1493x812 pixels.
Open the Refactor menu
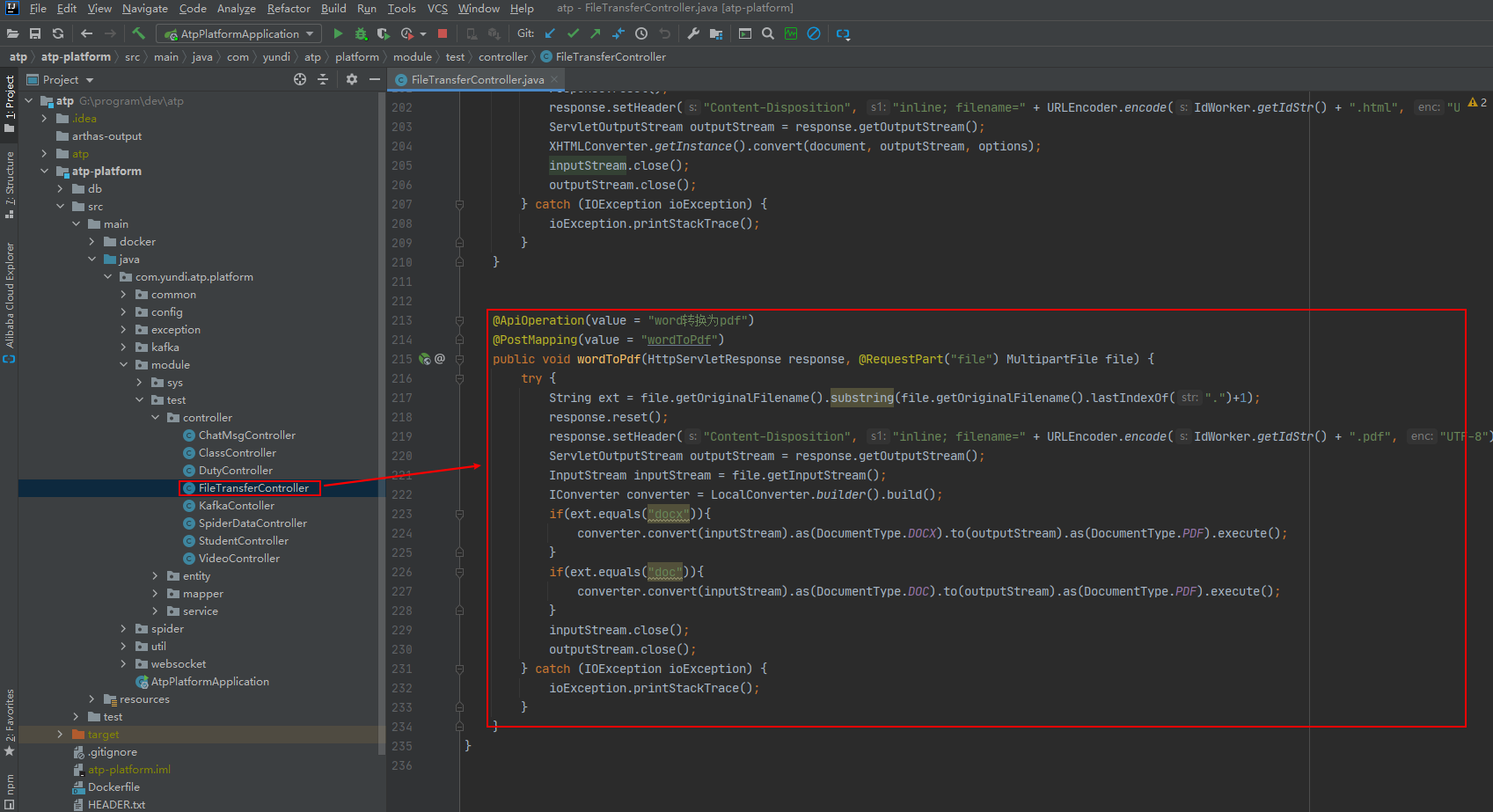tap(289, 9)
